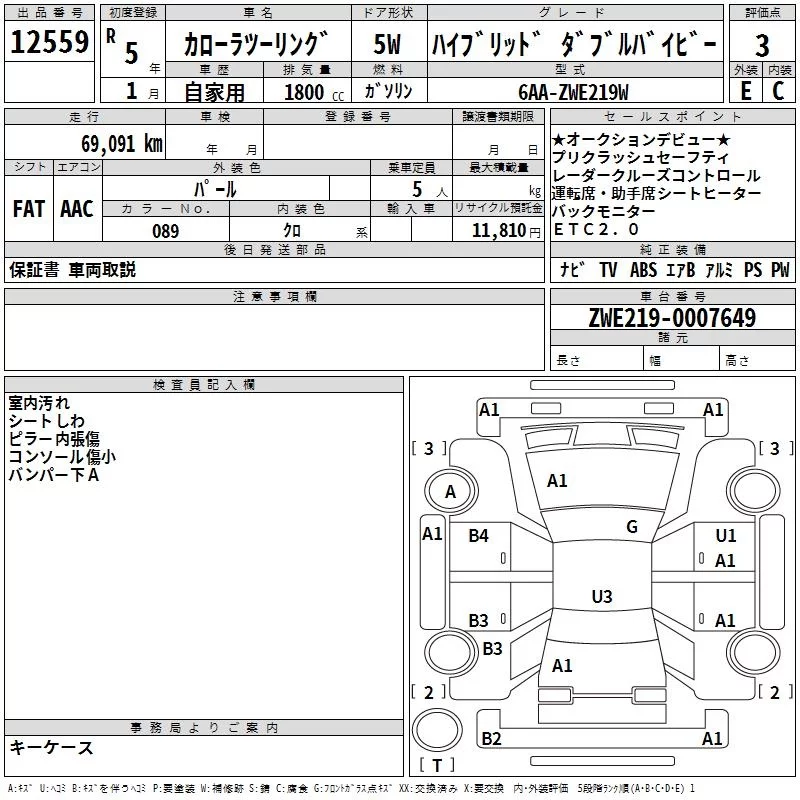
Task: Click PW in genuine equipment
Action: point(780,269)
